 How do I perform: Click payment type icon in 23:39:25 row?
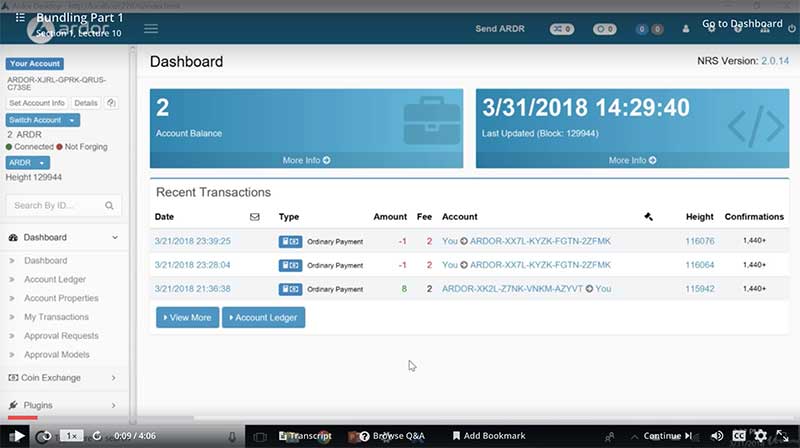(x=290, y=241)
